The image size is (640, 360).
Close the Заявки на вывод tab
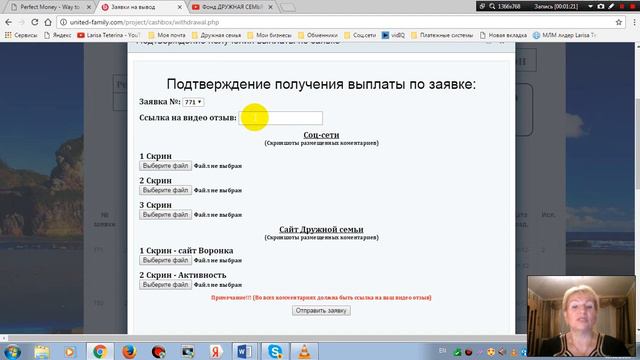point(180,7)
